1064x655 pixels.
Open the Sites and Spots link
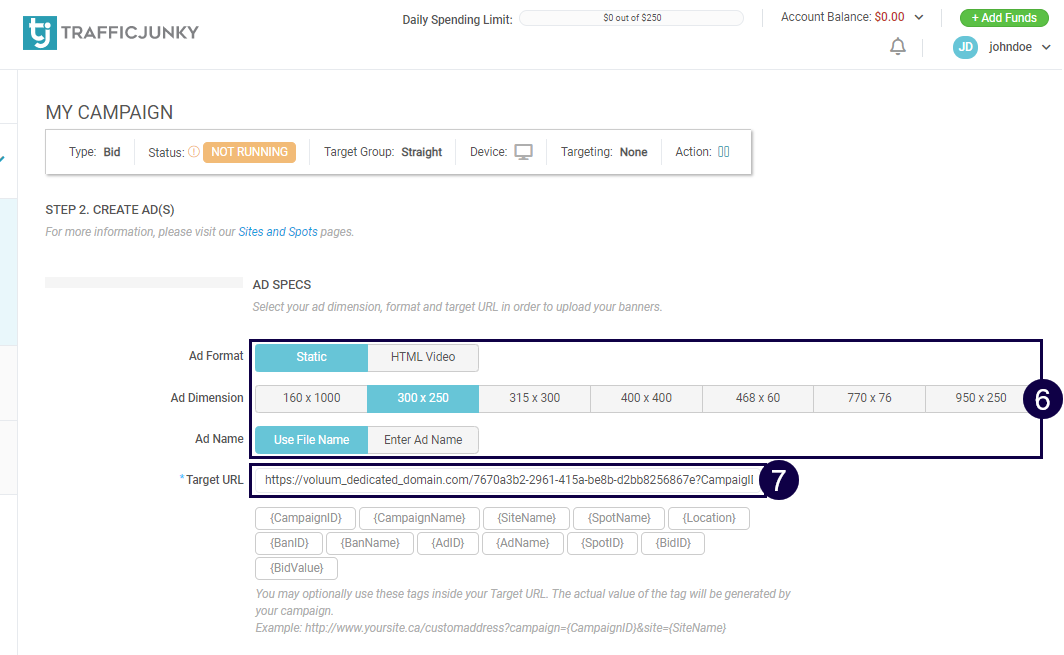click(x=277, y=232)
